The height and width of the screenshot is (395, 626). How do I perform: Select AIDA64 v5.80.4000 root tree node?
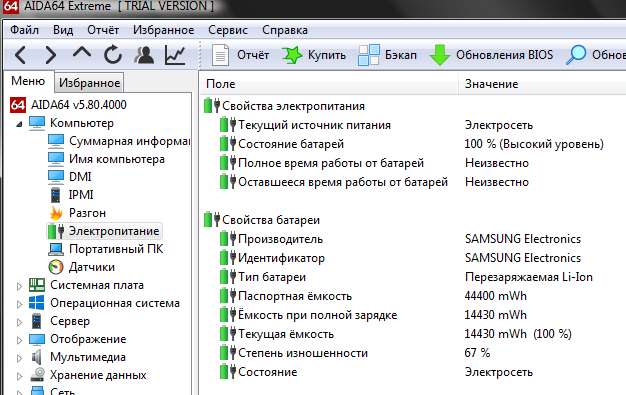click(x=68, y=105)
